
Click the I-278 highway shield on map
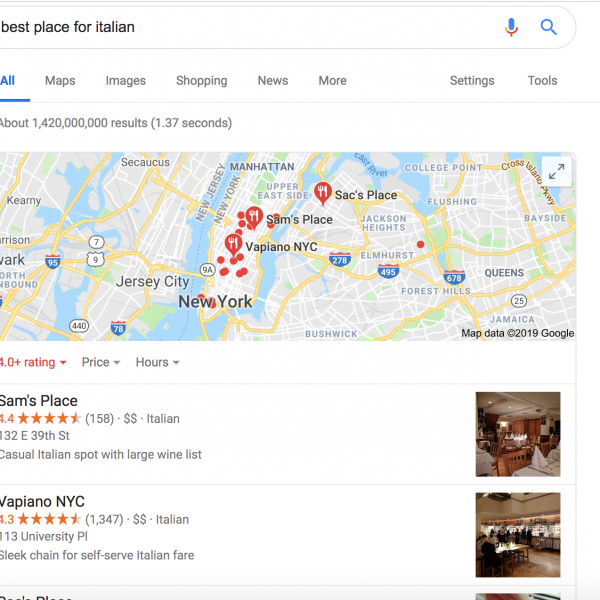tap(339, 260)
